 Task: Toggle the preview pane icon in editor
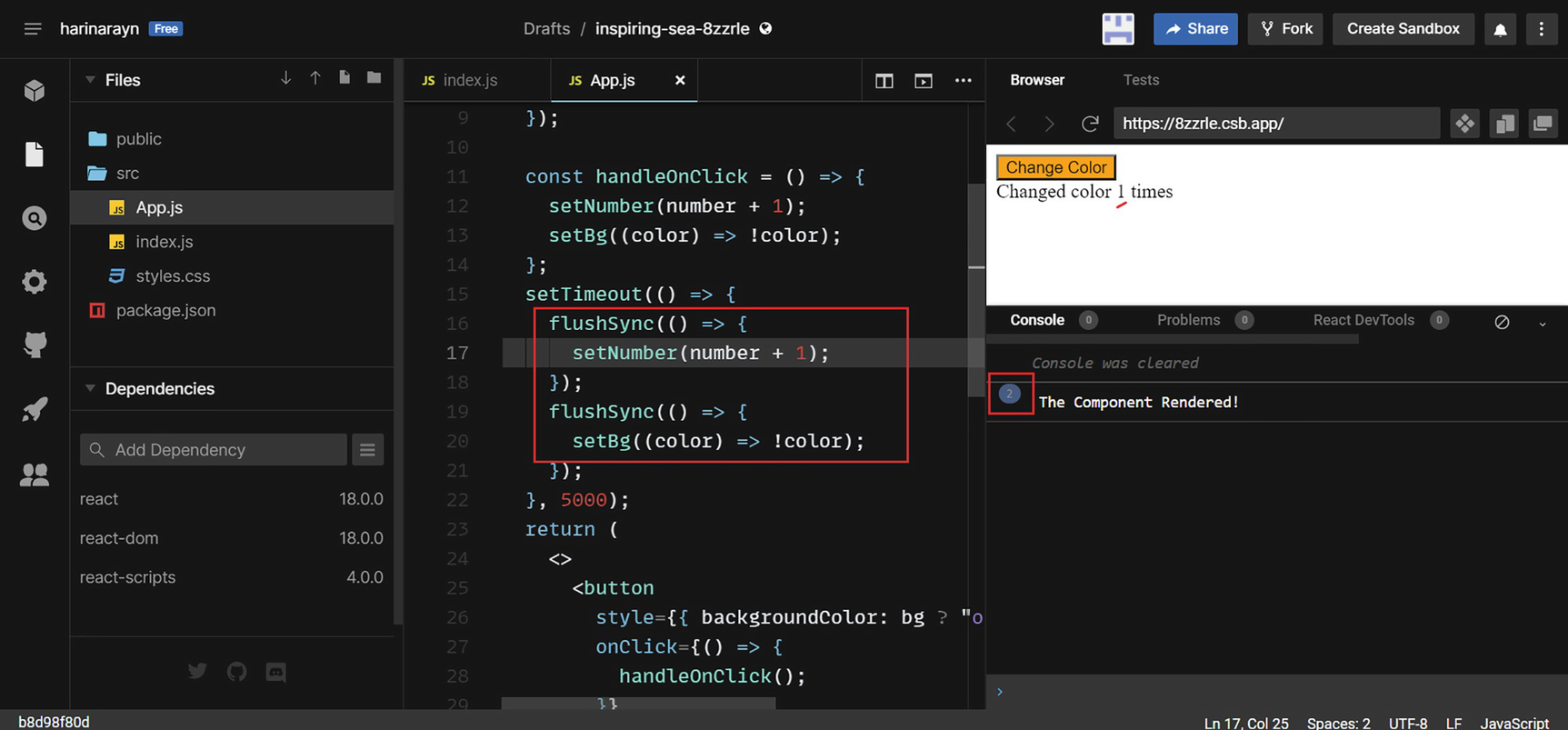tap(924, 81)
